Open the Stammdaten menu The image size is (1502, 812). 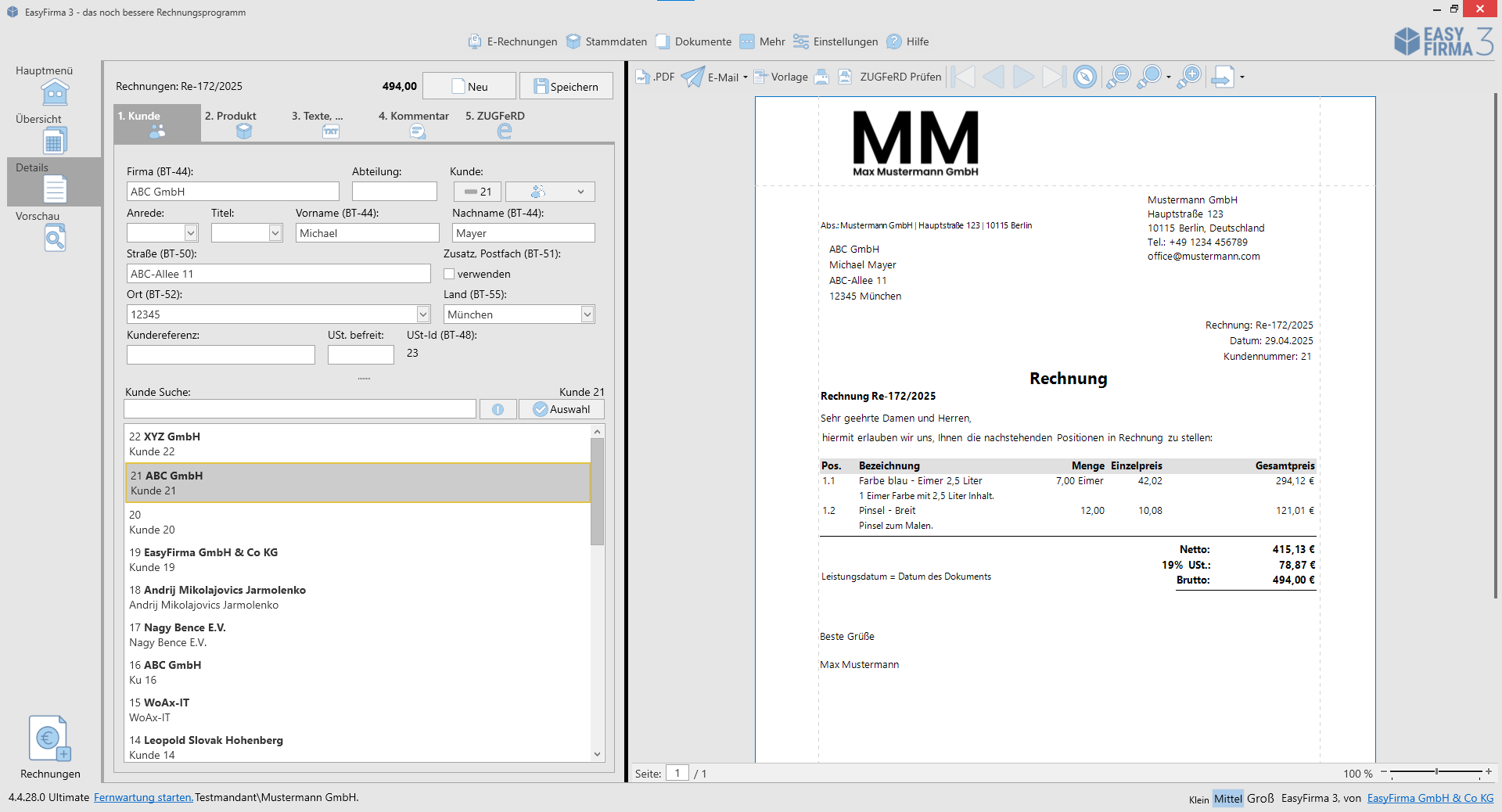607,41
